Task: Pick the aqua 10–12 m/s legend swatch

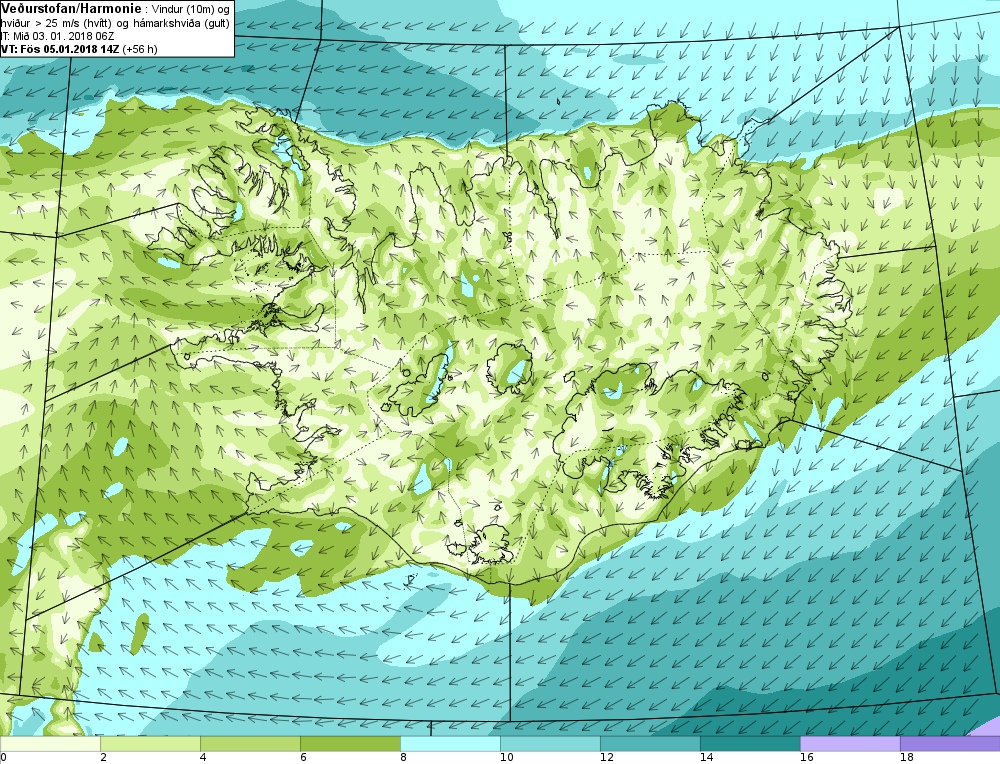Action: click(x=550, y=744)
